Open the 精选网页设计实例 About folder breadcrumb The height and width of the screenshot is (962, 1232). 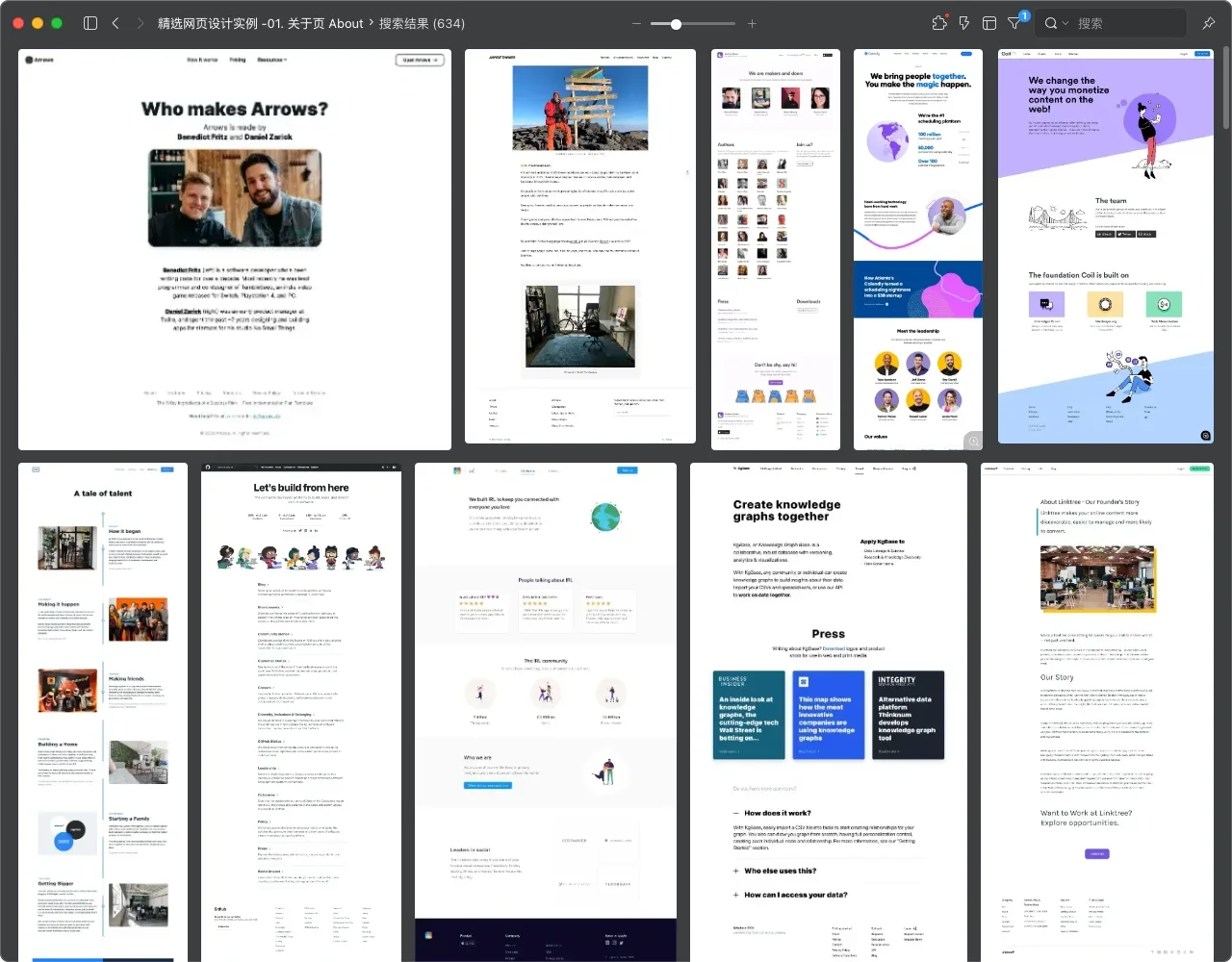260,23
